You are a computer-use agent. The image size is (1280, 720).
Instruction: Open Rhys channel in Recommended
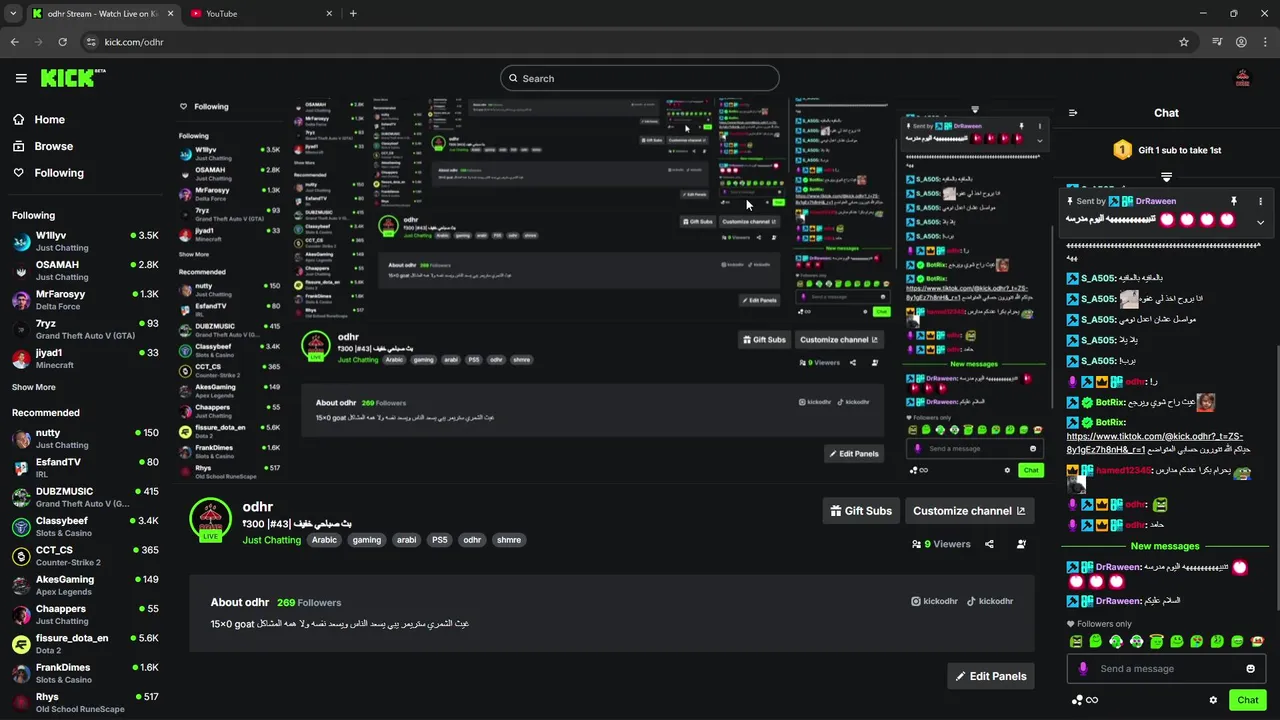coord(85,702)
